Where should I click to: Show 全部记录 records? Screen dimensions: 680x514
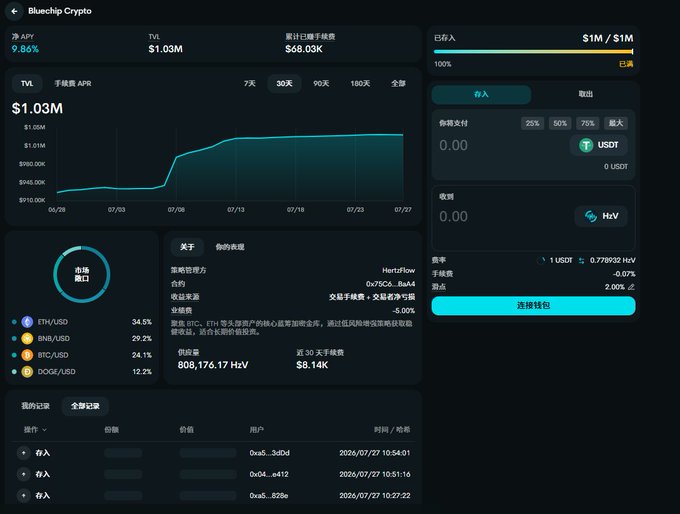85,406
